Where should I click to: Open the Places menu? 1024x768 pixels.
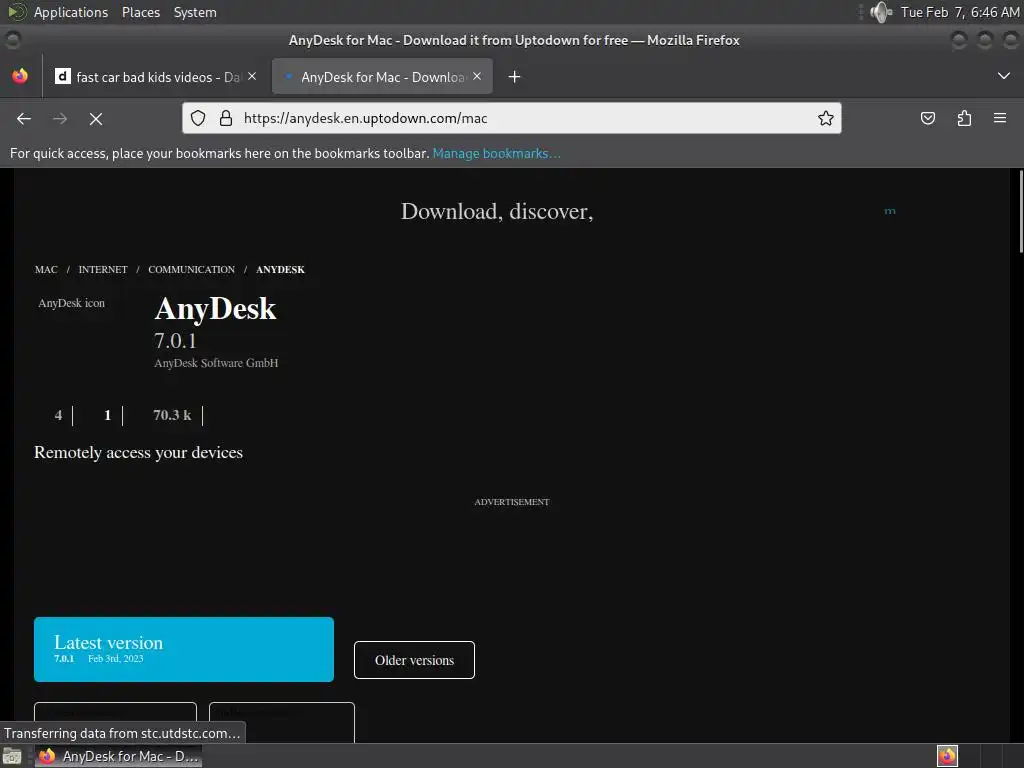coord(140,12)
